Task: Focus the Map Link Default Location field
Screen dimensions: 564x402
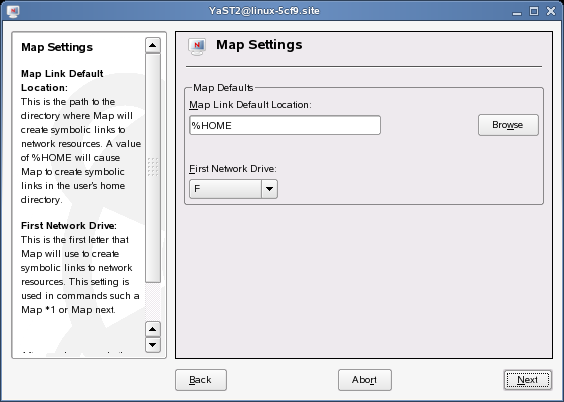Action: pyautogui.click(x=285, y=125)
